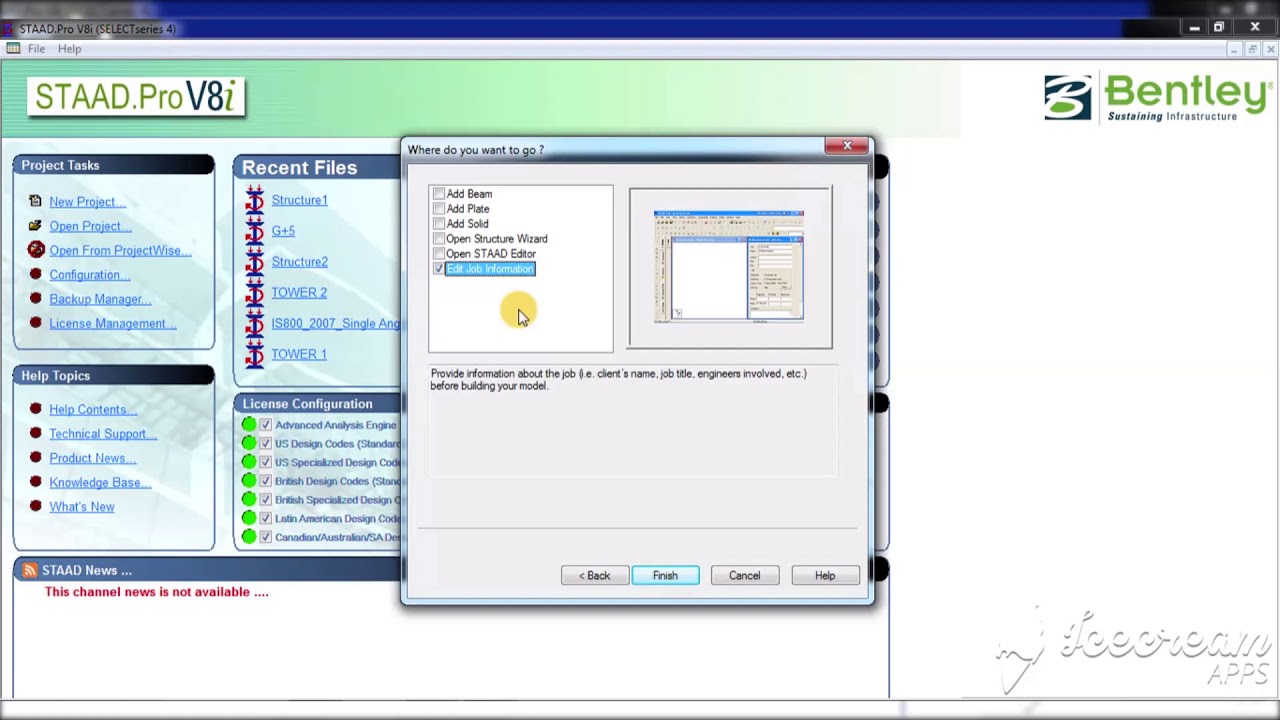Check the Add Beam checkbox
Viewport: 1280px width, 720px height.
coord(438,194)
